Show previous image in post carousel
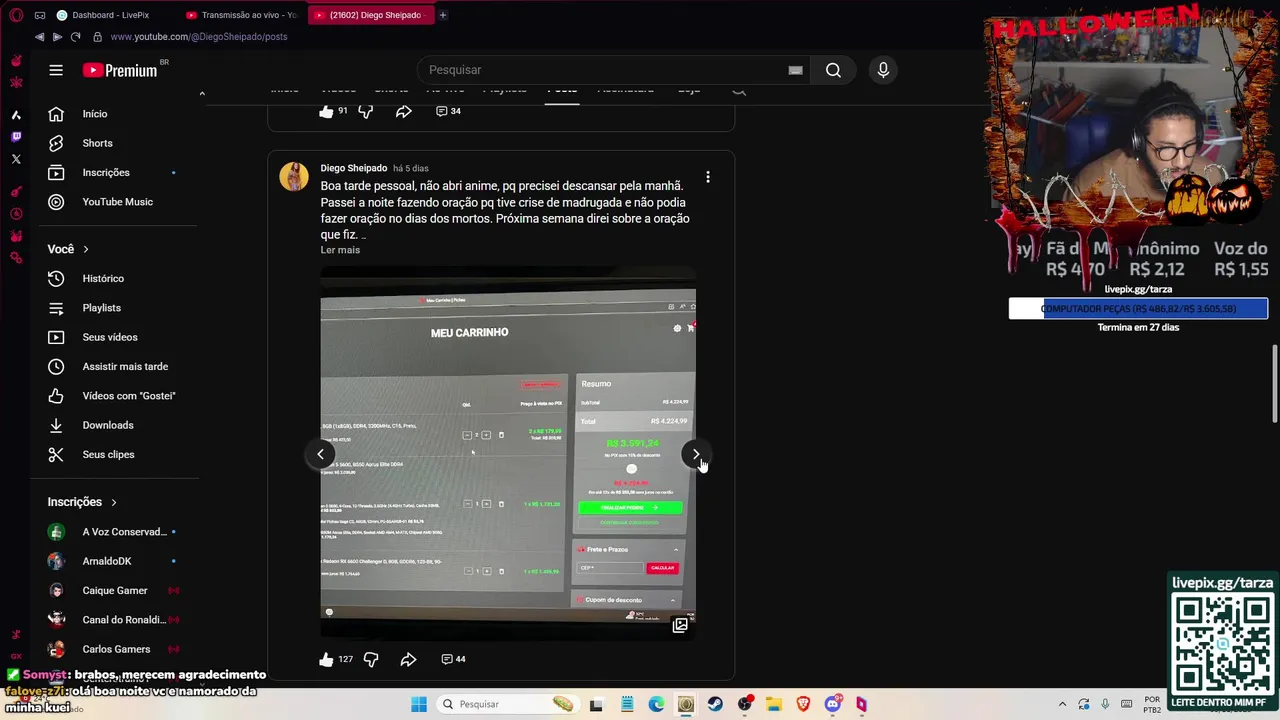 click(x=320, y=454)
